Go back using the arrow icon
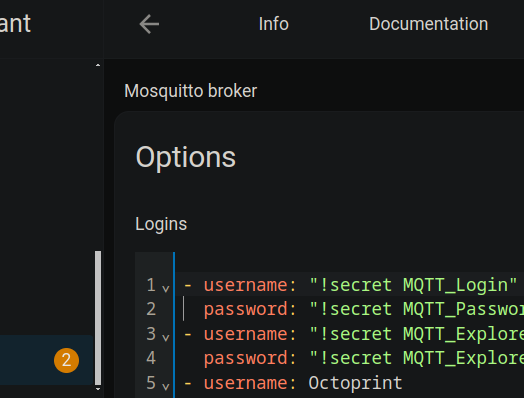 point(149,24)
